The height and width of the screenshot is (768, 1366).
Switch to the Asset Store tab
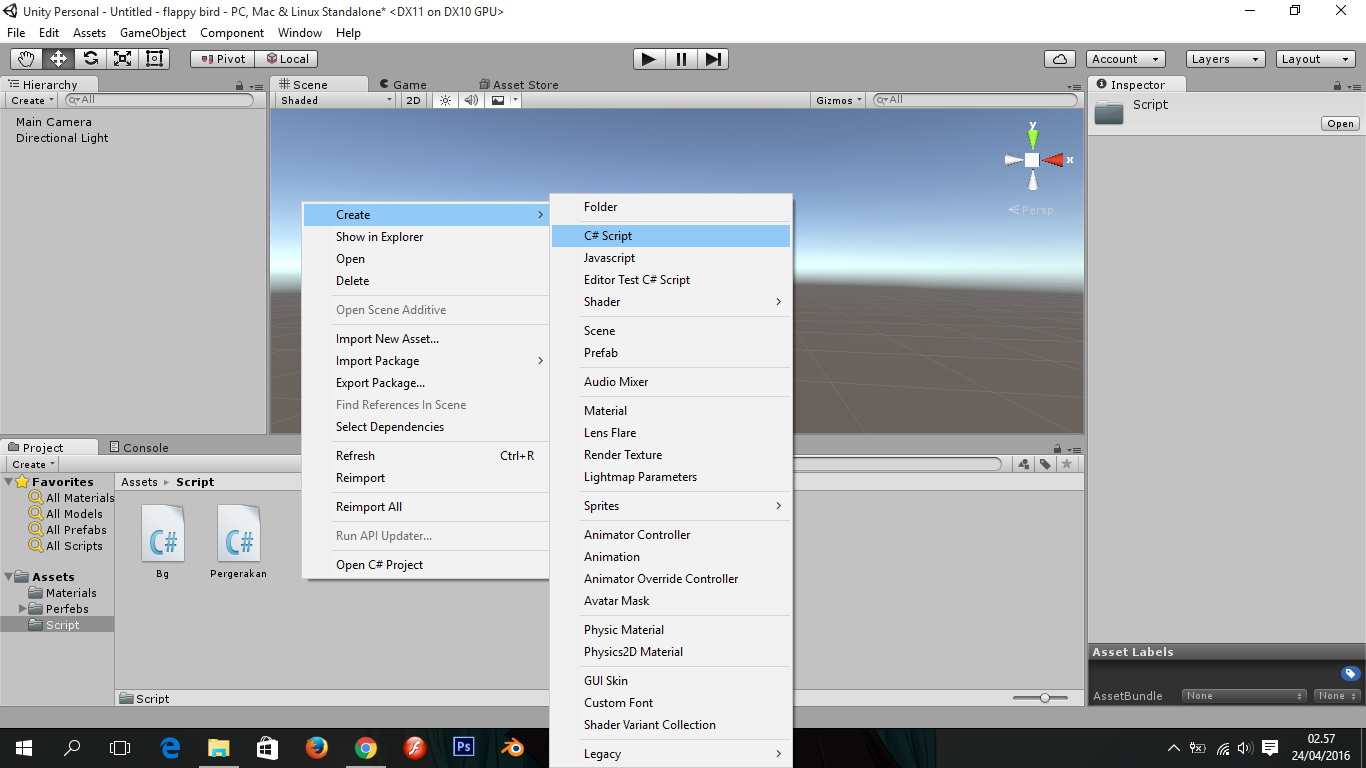point(518,85)
